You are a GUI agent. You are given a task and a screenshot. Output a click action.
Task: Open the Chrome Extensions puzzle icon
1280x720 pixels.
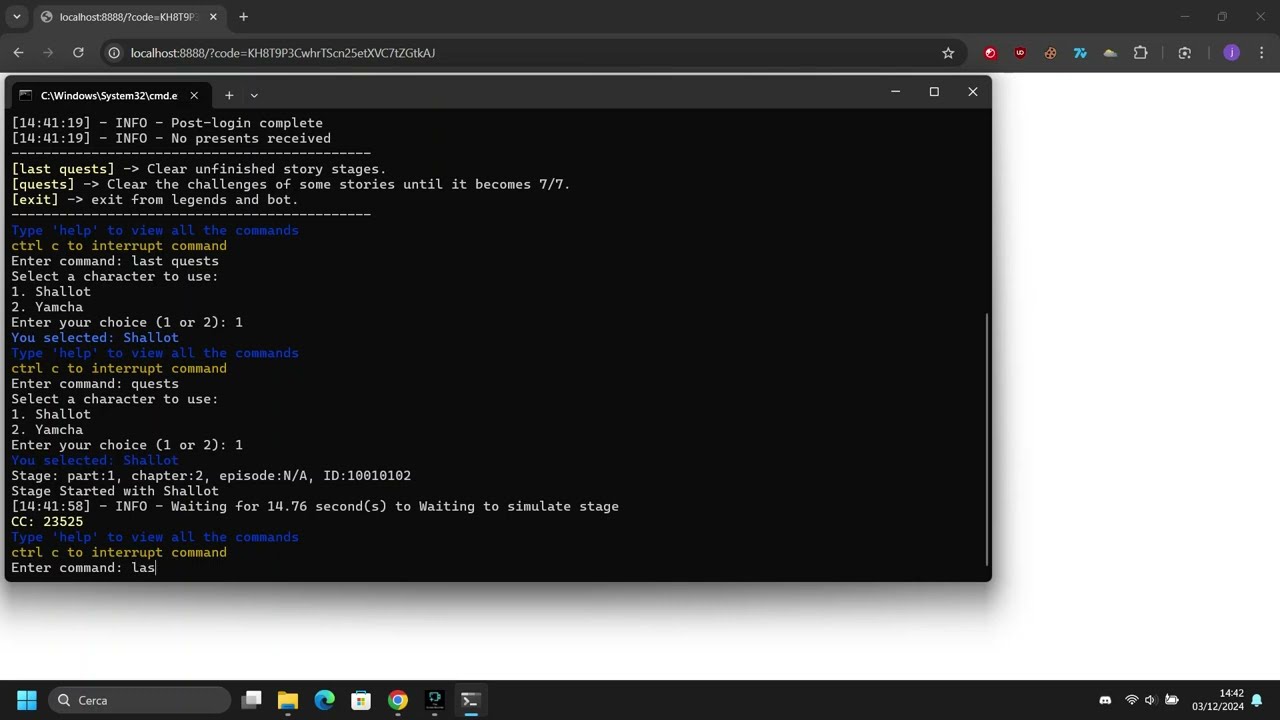1141,53
